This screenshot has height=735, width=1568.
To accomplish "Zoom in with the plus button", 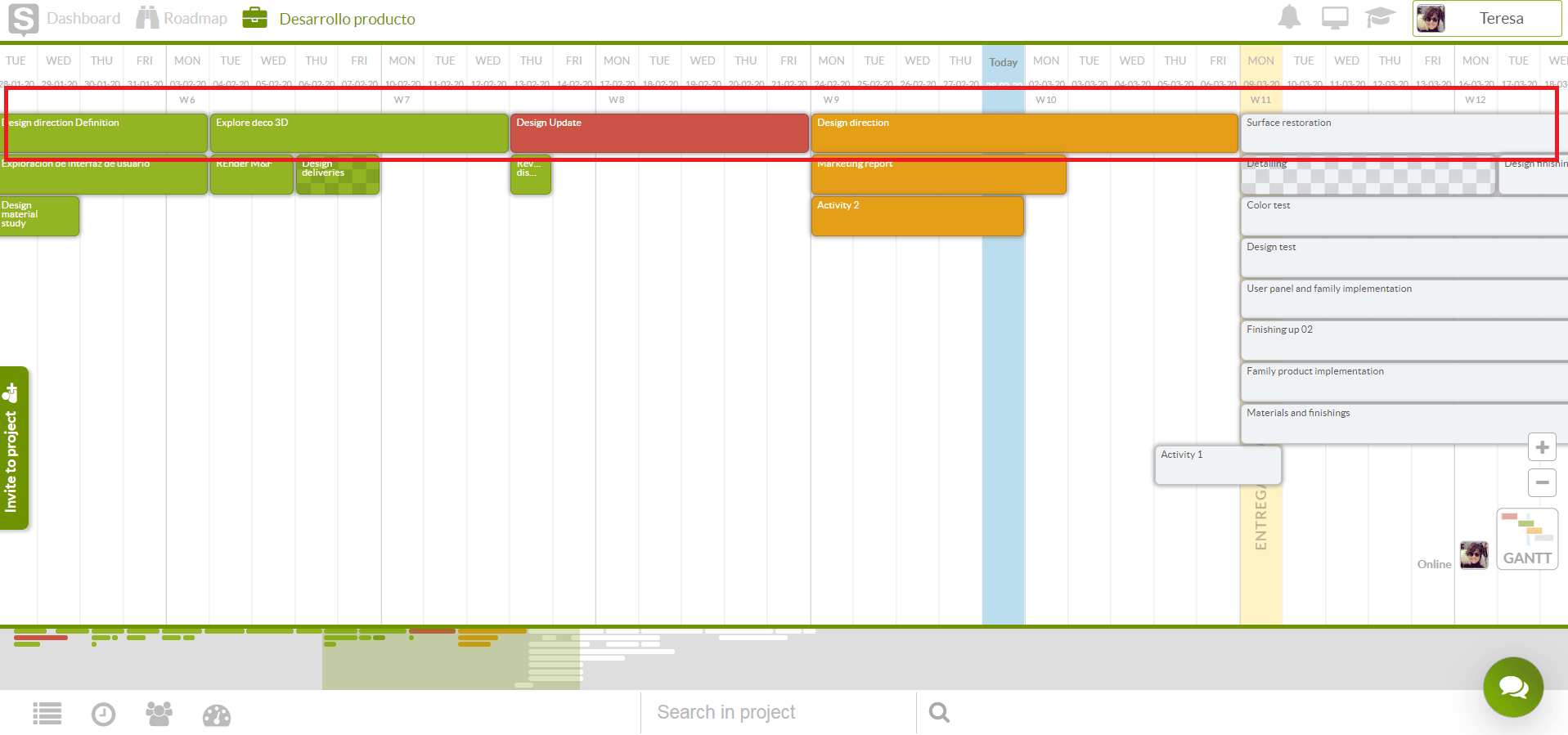I will (1542, 447).
